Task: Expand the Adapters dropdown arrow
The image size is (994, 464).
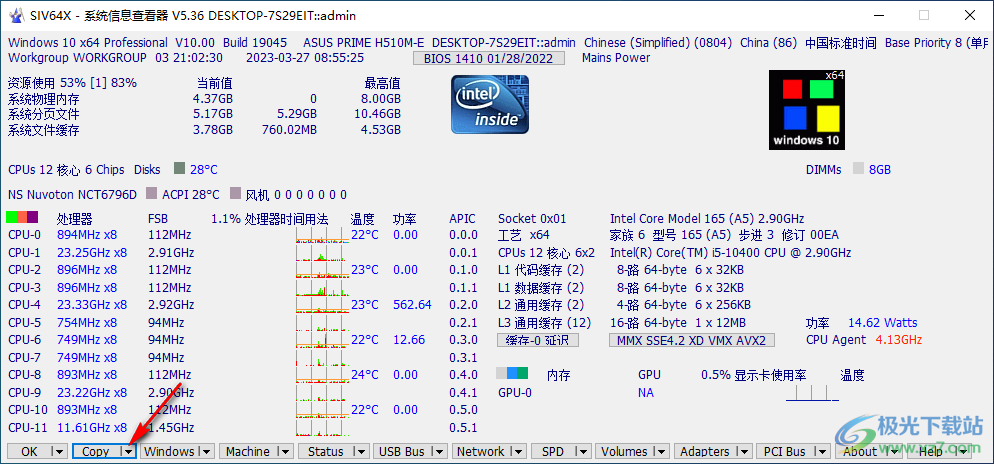Action: click(x=743, y=451)
